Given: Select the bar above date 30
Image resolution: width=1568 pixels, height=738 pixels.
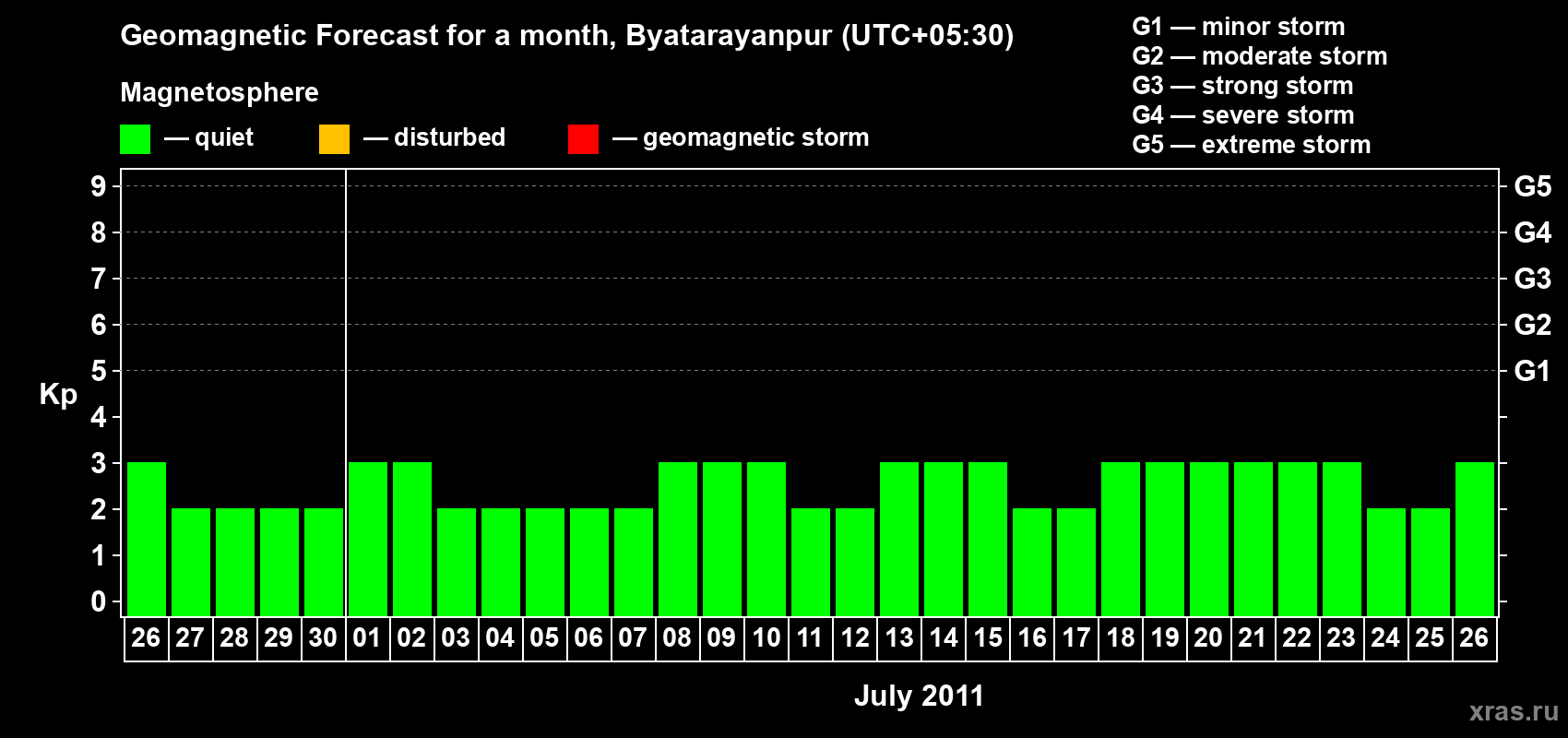Looking at the screenshot, I should pos(324,562).
